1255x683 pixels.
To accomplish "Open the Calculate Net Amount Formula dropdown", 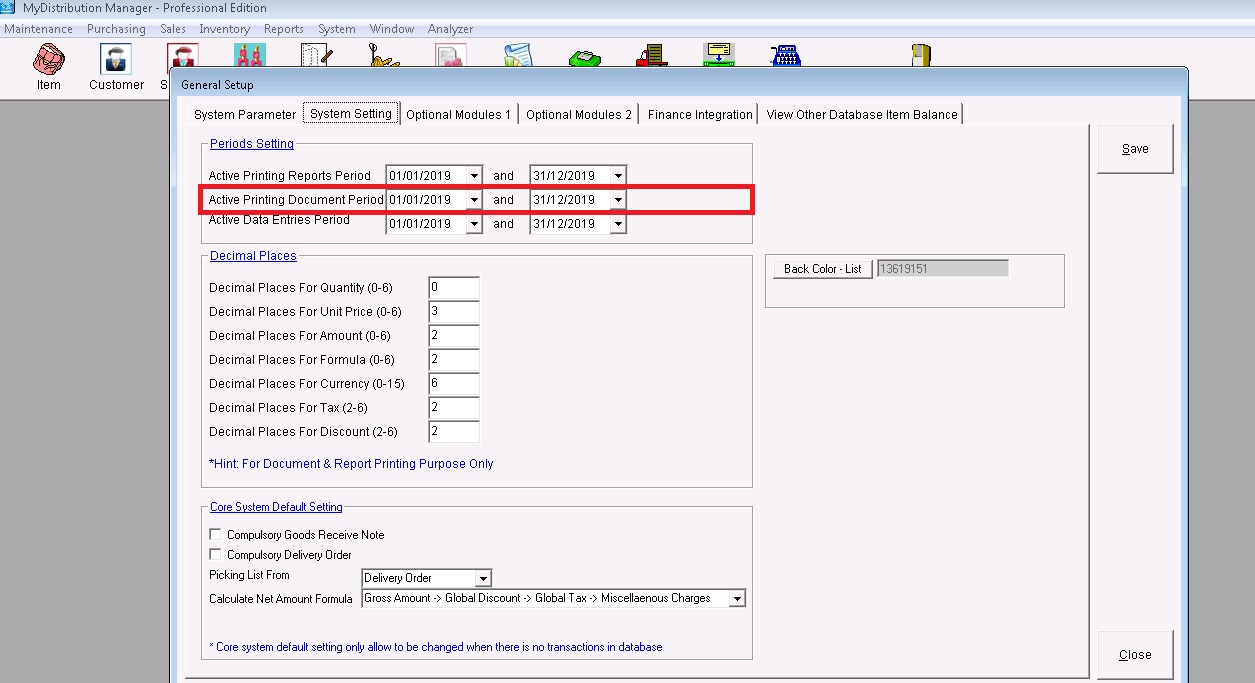I will [737, 599].
